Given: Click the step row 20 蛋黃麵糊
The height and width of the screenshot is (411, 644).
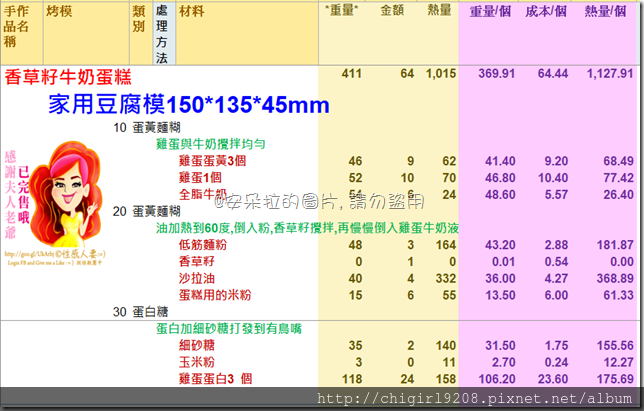Looking at the screenshot, I should (x=147, y=211).
